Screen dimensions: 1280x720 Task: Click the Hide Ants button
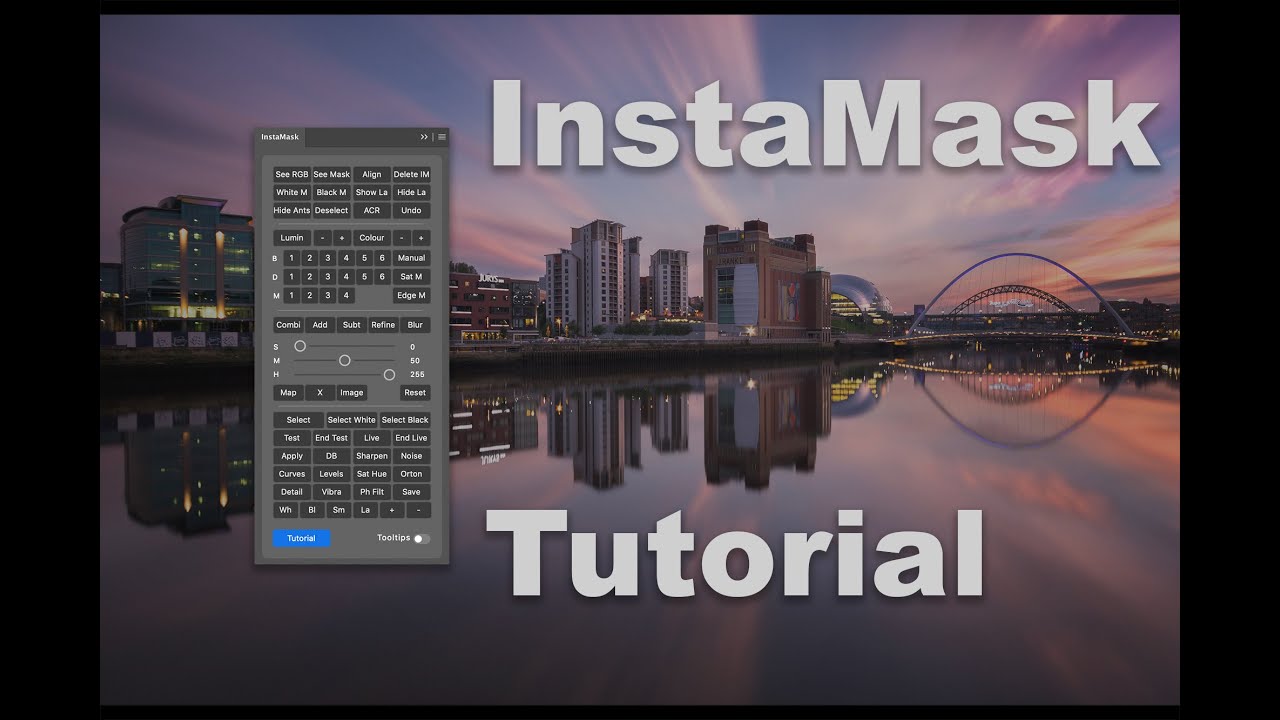point(292,210)
